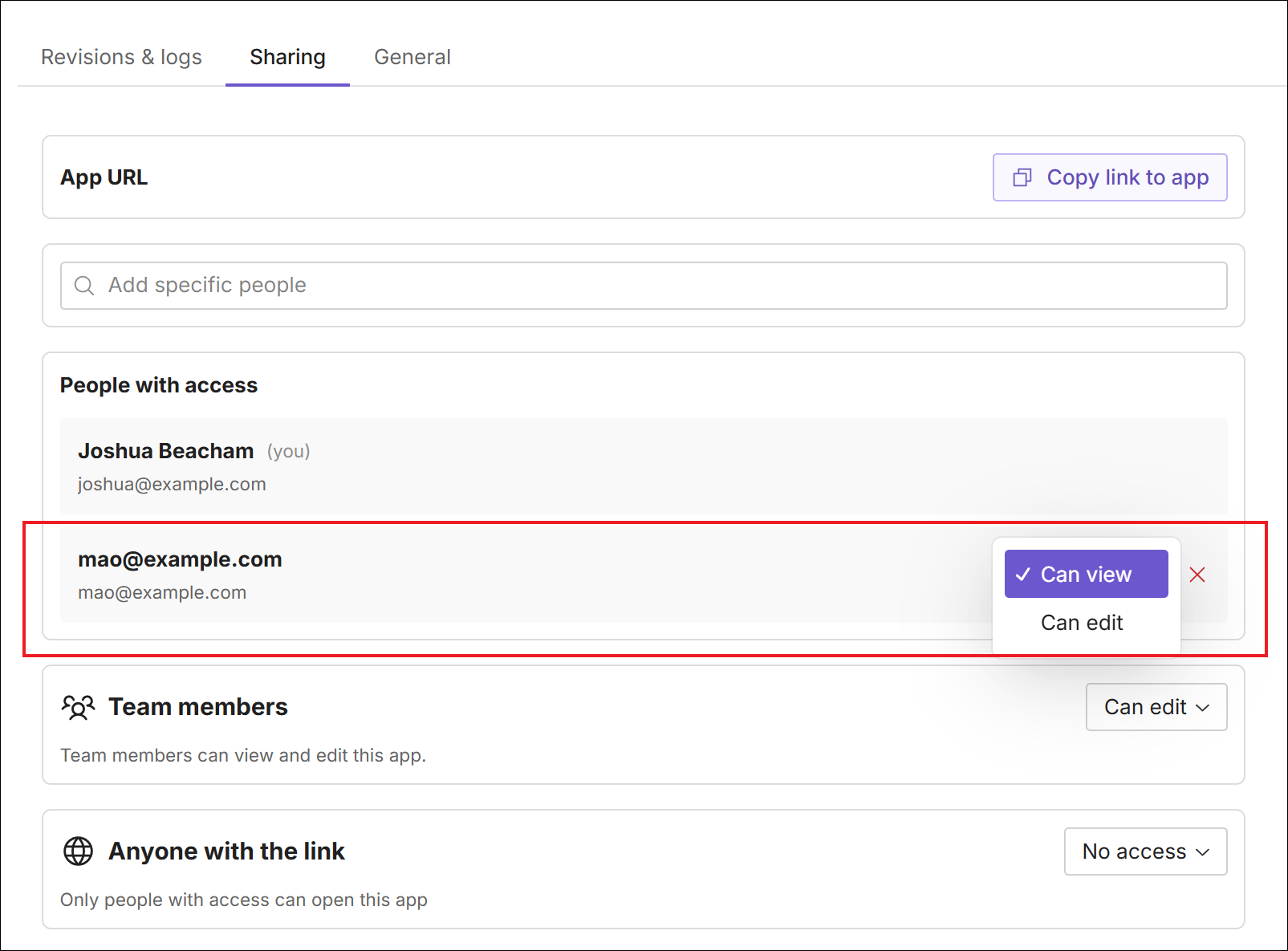The image size is (1288, 951).
Task: Click the copy icon on Copy link to app
Action: point(1022,177)
